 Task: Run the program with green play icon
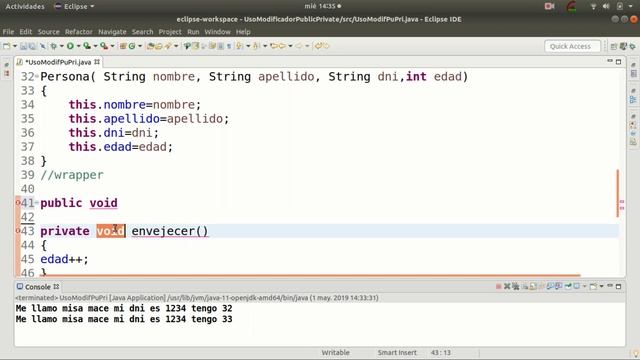click(x=70, y=46)
